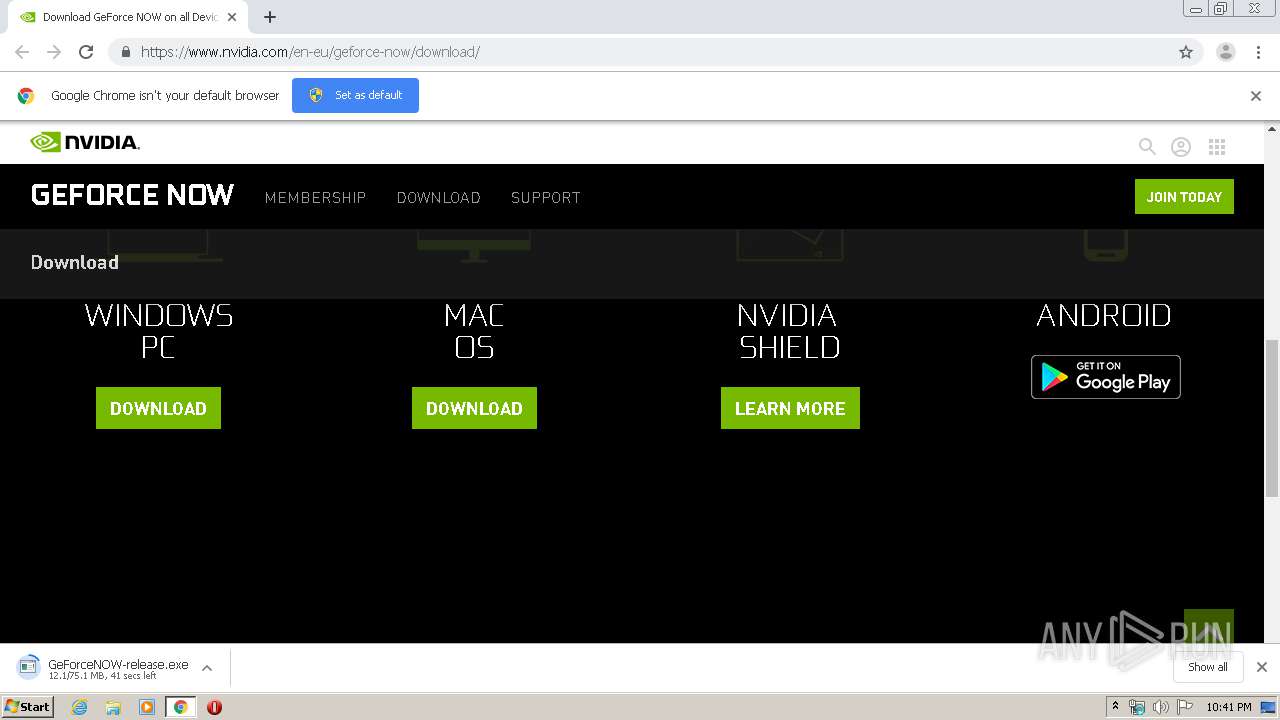Click the GEFORCE NOW title link
Image resolution: width=1280 pixels, height=720 pixels.
(132, 195)
